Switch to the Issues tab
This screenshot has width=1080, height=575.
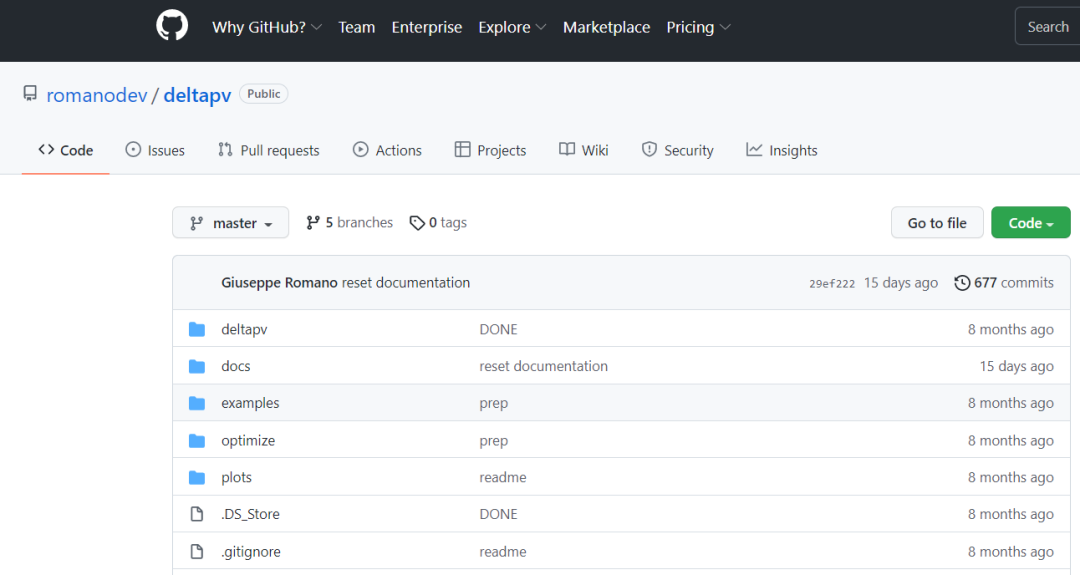click(x=155, y=150)
